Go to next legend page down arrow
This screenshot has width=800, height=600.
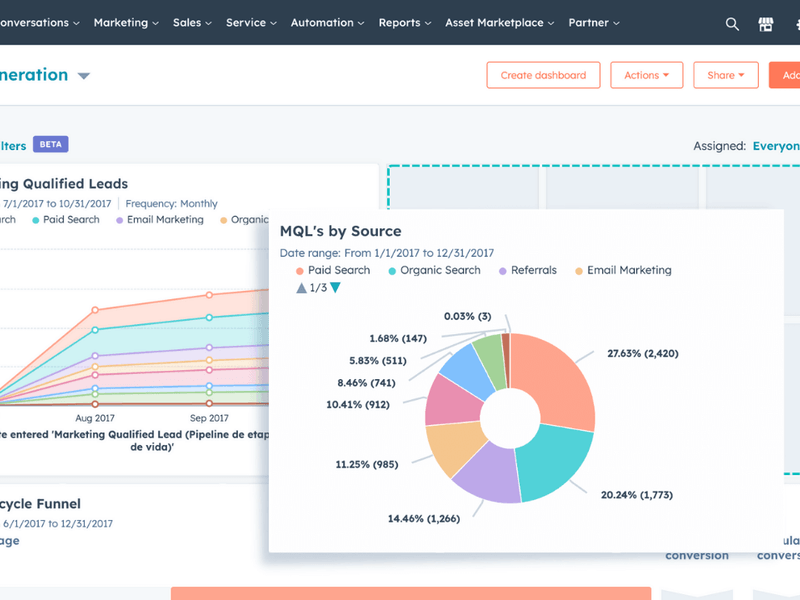coord(335,288)
